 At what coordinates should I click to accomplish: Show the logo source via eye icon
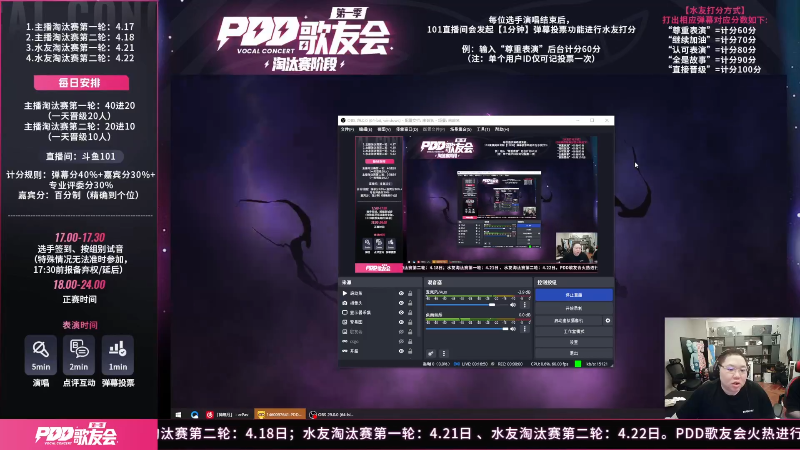coord(401,341)
